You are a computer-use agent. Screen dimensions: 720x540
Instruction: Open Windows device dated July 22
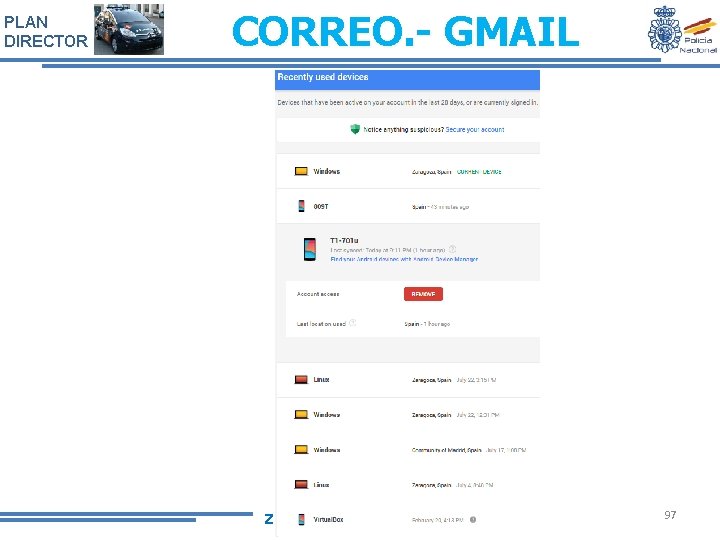tap(326, 415)
